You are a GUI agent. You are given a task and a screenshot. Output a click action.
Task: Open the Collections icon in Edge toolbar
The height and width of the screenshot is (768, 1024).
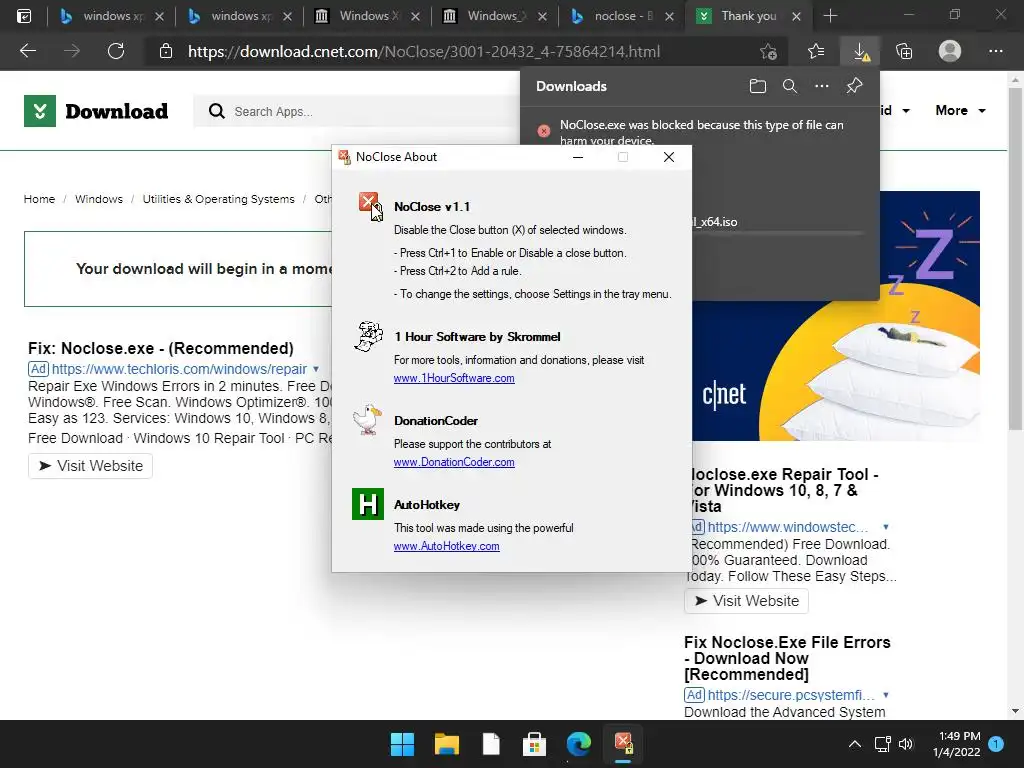[x=904, y=51]
